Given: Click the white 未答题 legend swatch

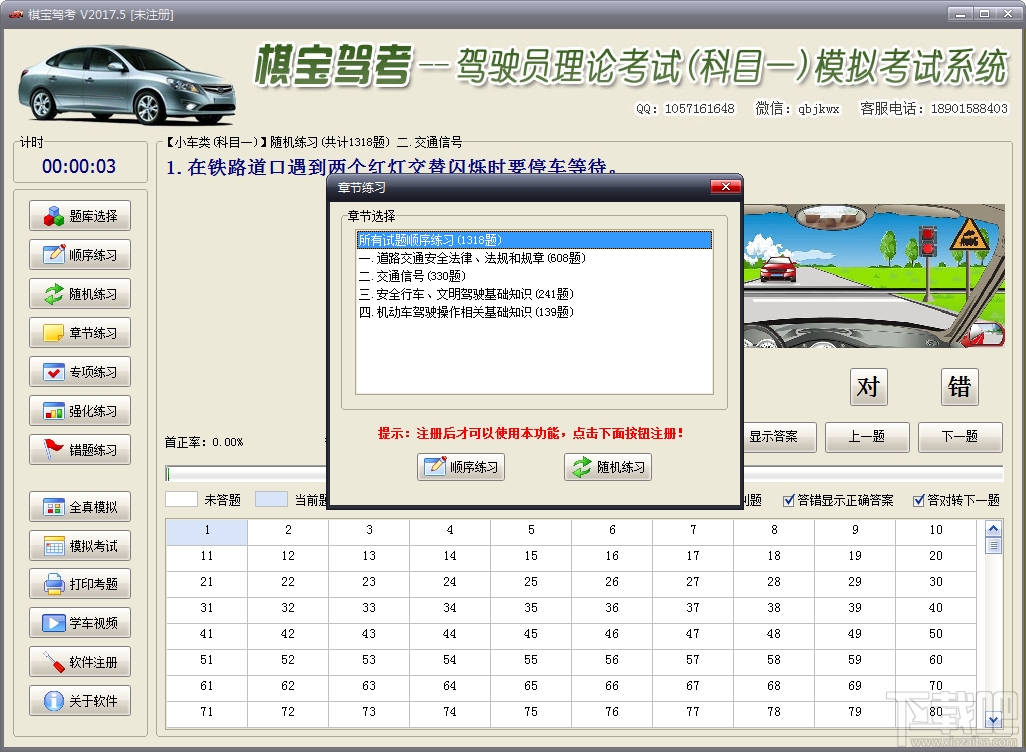Looking at the screenshot, I should (x=181, y=499).
